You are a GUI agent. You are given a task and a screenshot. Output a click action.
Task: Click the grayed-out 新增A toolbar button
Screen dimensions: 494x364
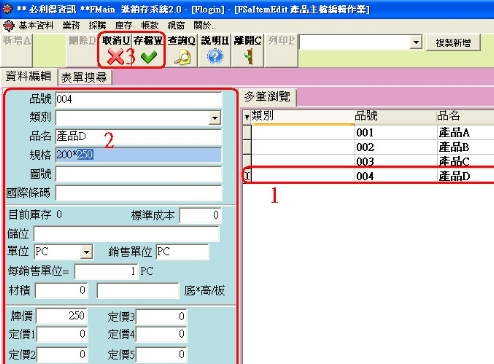click(x=17, y=50)
